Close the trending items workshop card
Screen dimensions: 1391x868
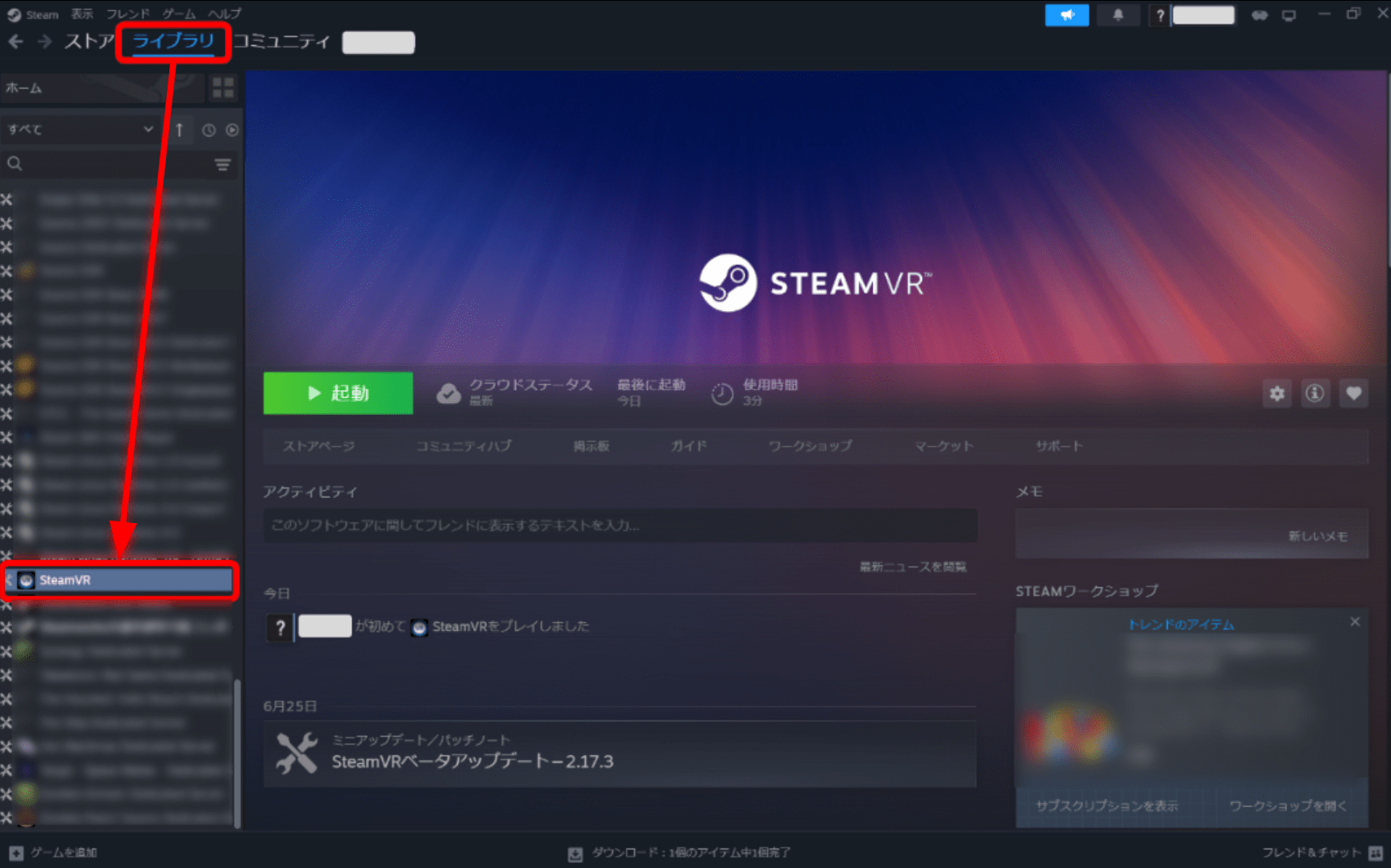click(x=1355, y=621)
